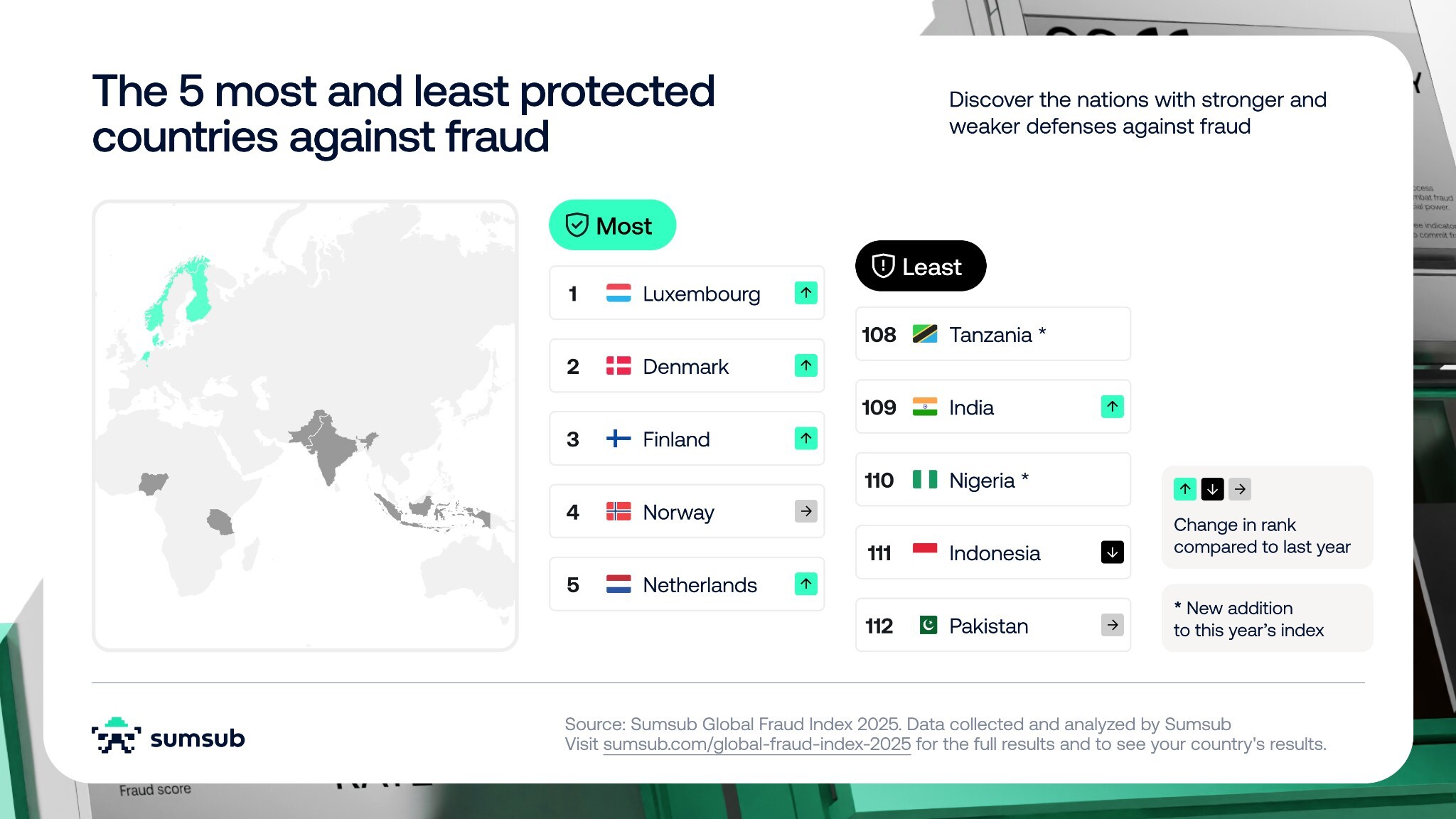Click the Tanzania flag icon

[924, 334]
